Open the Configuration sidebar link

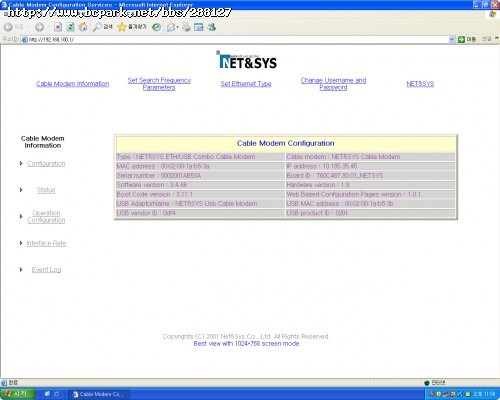(x=46, y=163)
